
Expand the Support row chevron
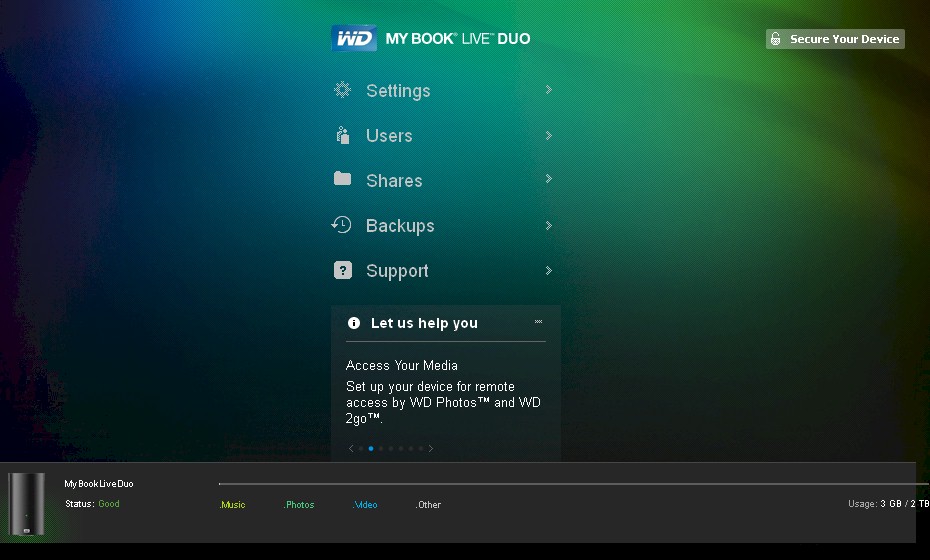(549, 271)
